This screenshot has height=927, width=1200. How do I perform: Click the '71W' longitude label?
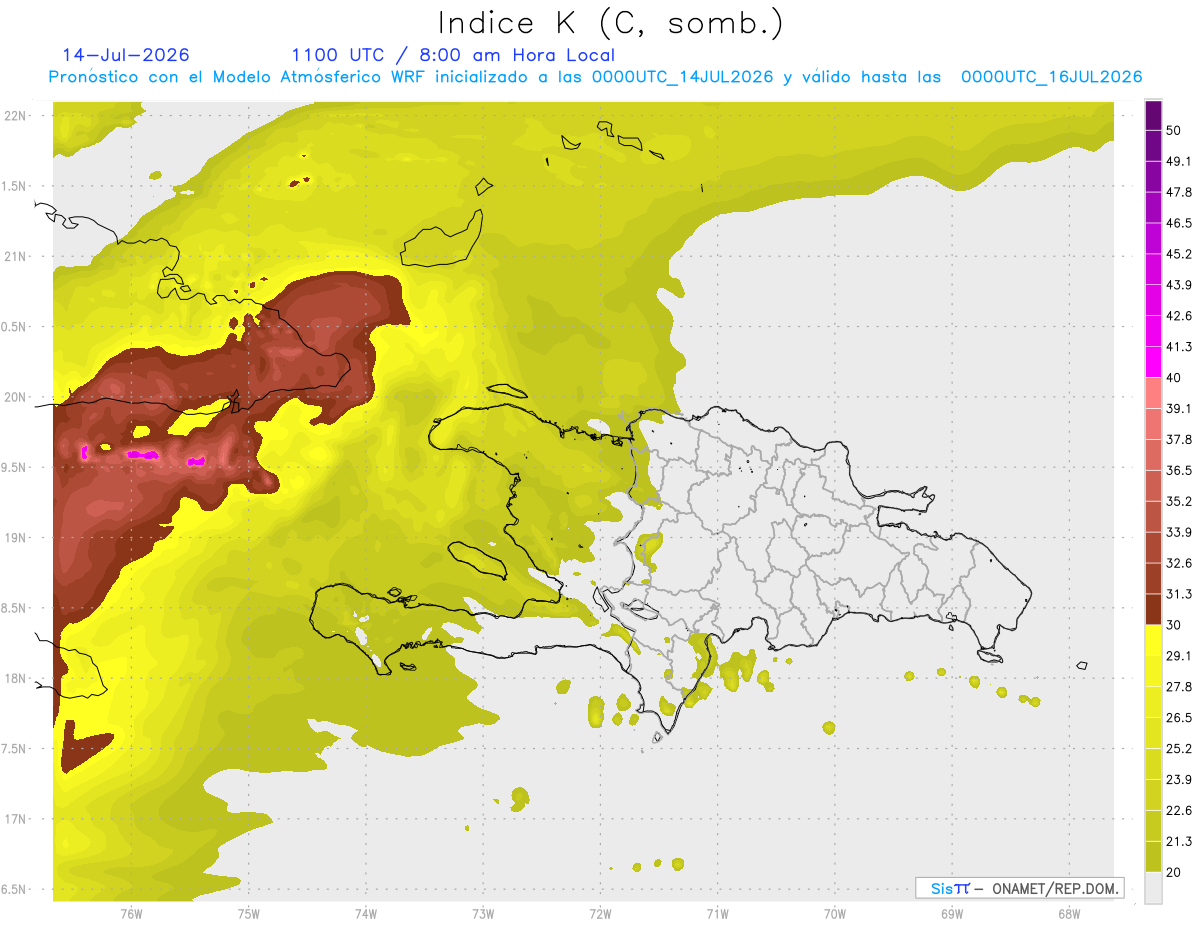point(717,914)
